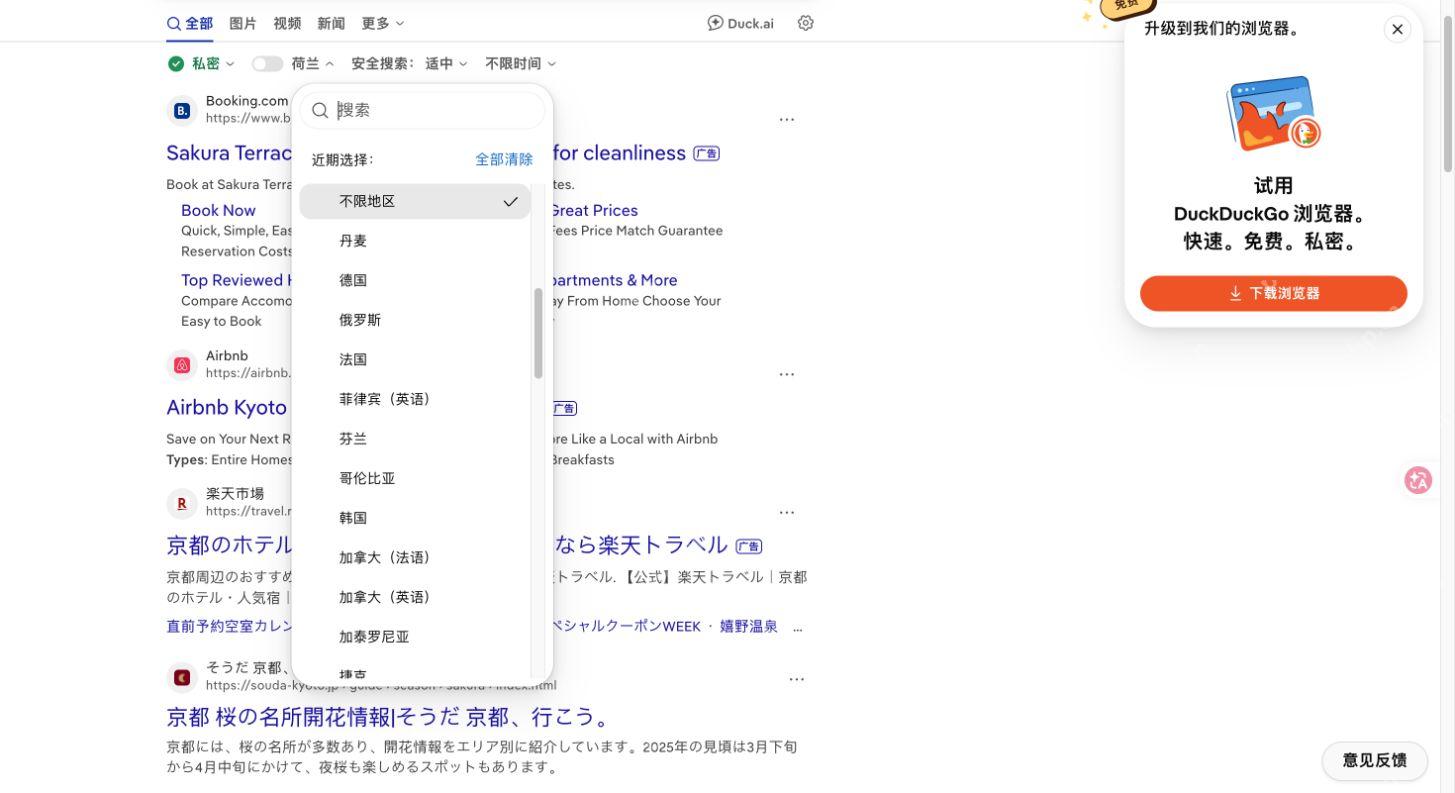Open 京都 桜の名所開花情報 result title
This screenshot has height=793, width=1455.
(388, 717)
